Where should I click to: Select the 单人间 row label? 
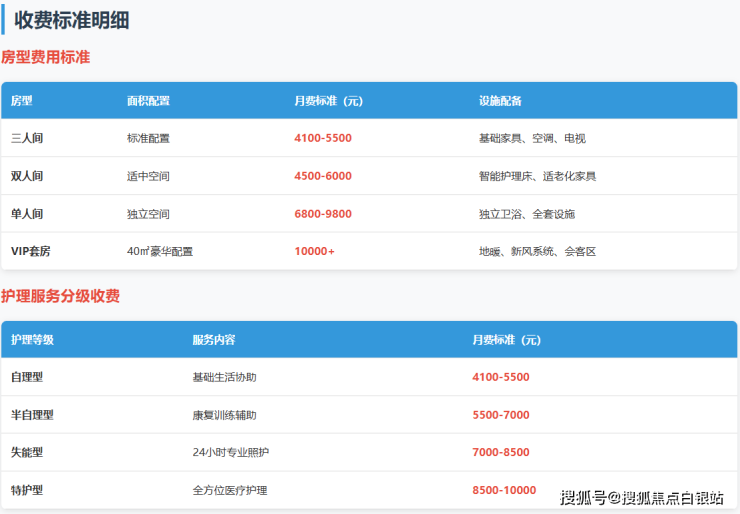point(27,214)
